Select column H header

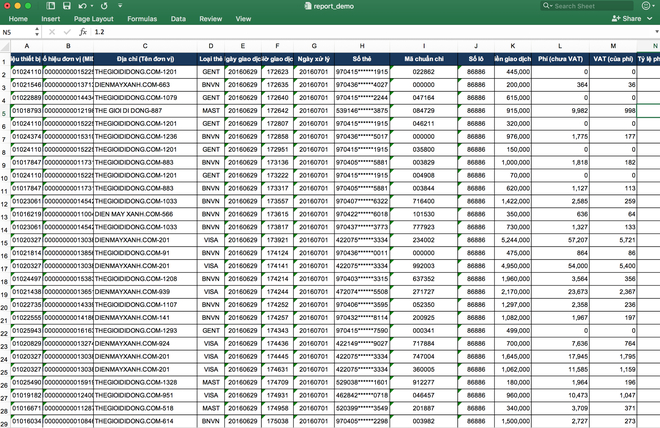[x=361, y=46]
